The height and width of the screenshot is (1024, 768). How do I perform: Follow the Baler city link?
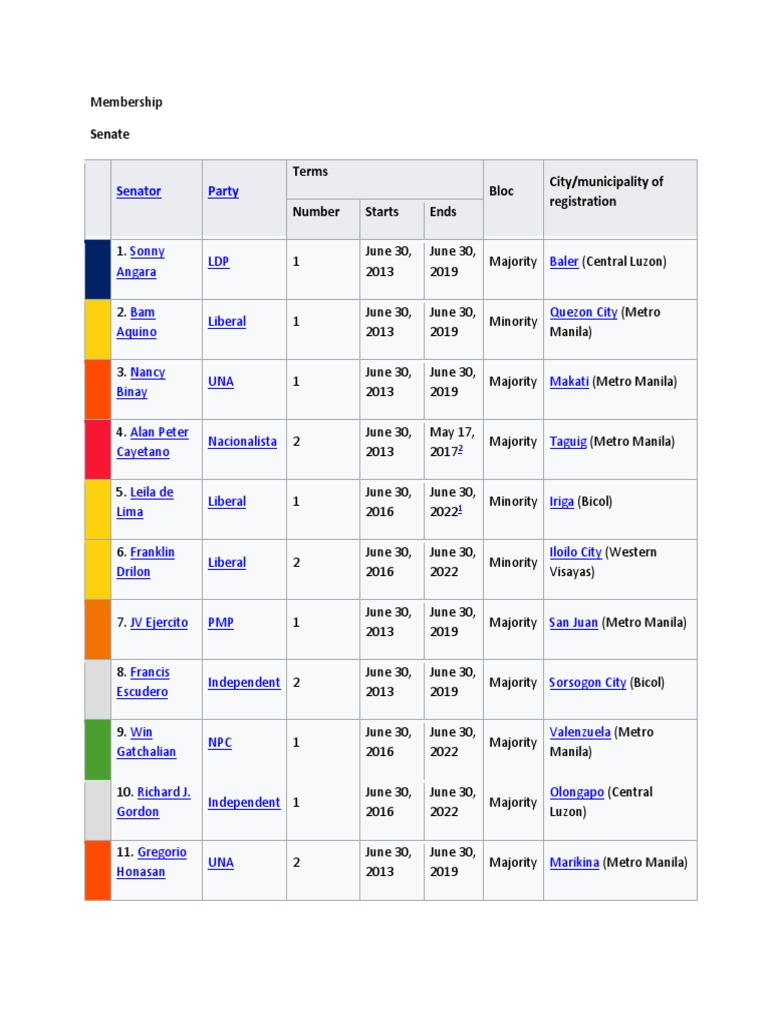[x=564, y=261]
